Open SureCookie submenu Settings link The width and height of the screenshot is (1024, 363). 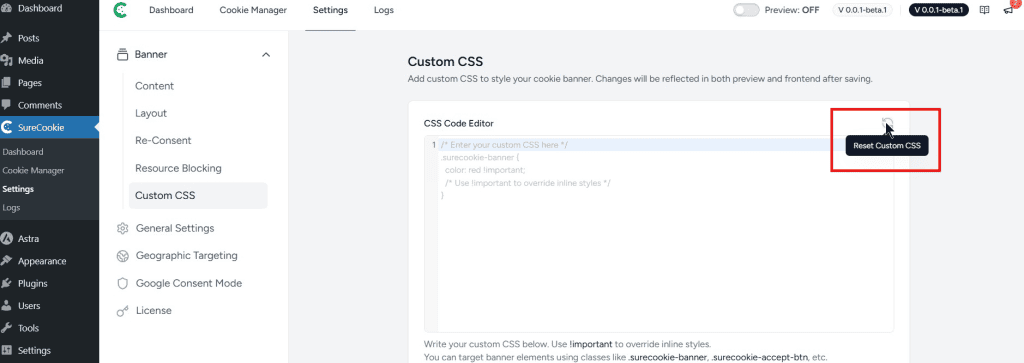tap(18, 189)
